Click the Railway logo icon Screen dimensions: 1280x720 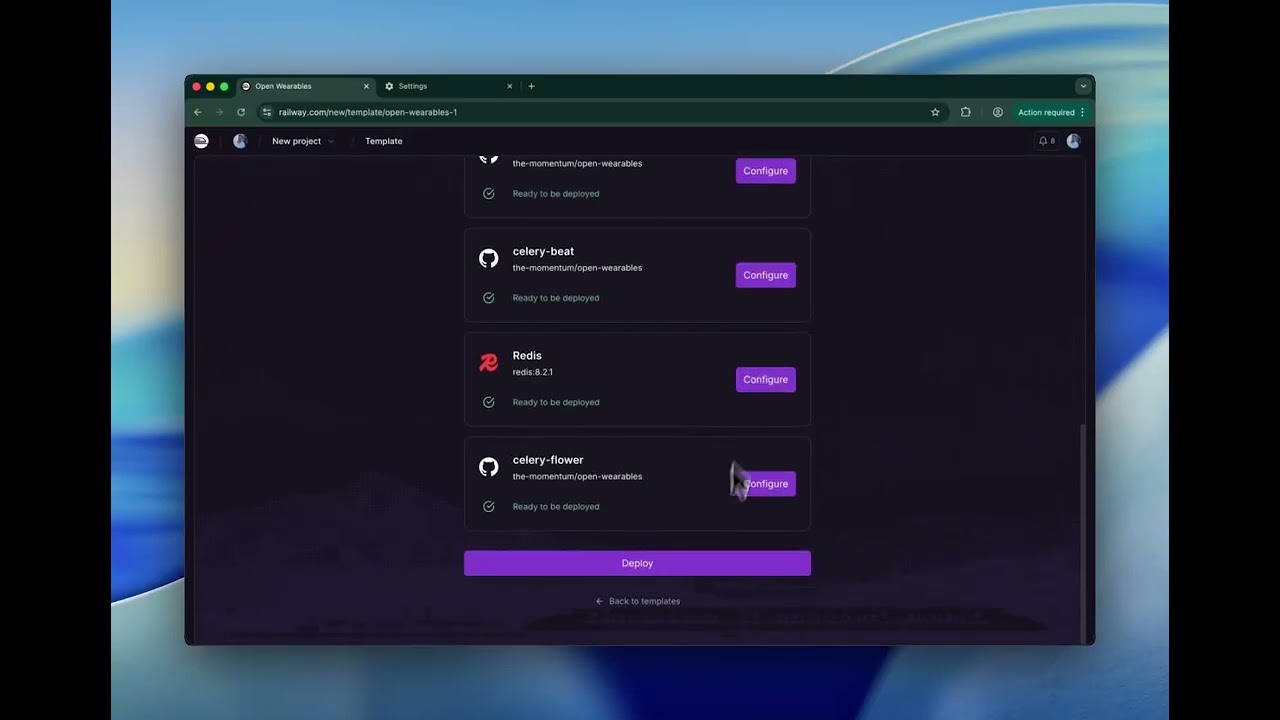tap(201, 141)
